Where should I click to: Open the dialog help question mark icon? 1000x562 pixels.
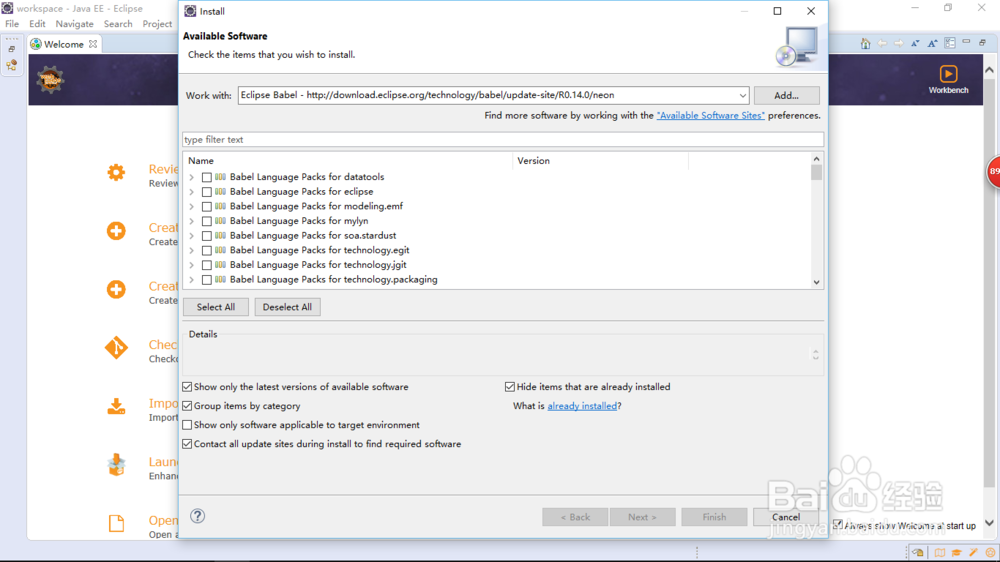pyautogui.click(x=198, y=517)
